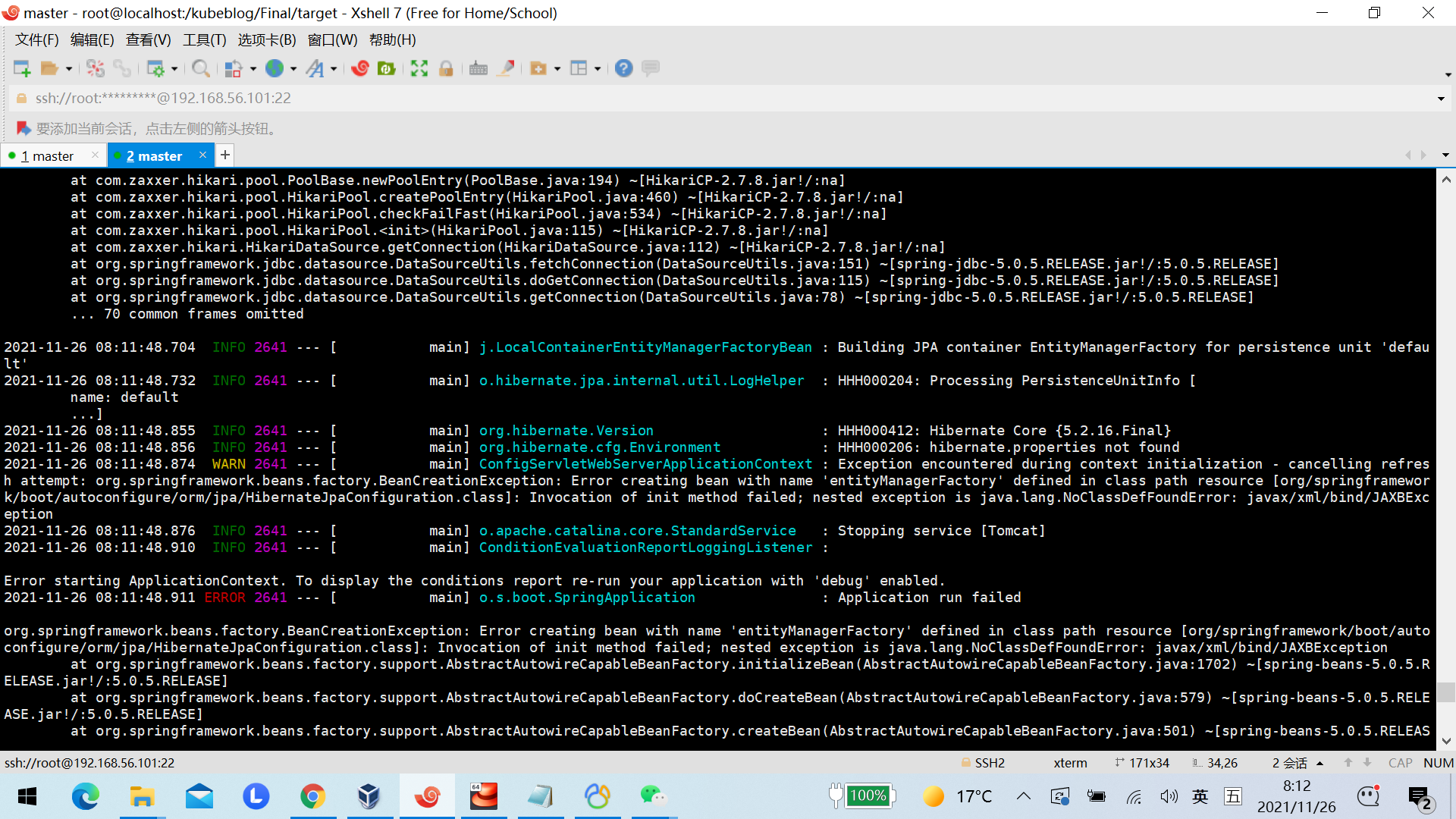Click the session count arrow in status bar
The height and width of the screenshot is (819, 1456).
[x=1320, y=764]
